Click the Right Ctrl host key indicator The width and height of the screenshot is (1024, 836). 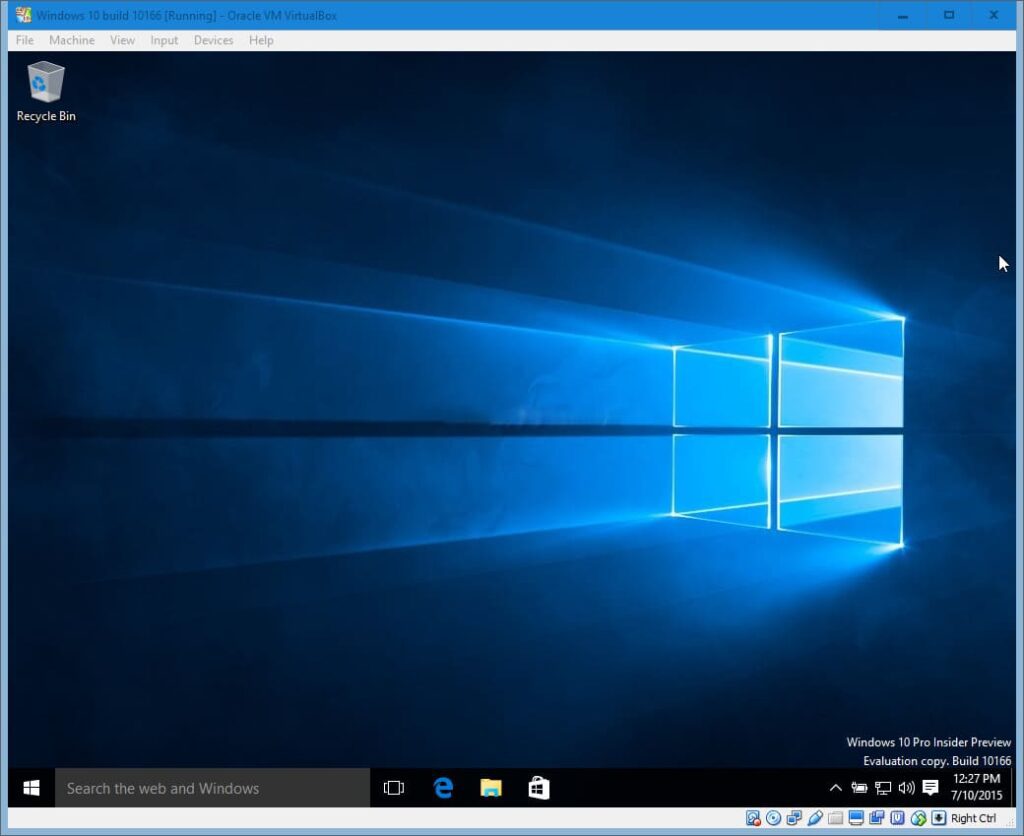click(x=972, y=818)
